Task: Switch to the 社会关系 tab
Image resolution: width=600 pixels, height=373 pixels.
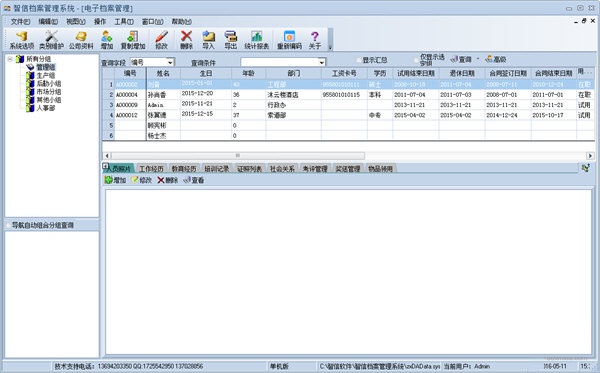Action: (282, 168)
